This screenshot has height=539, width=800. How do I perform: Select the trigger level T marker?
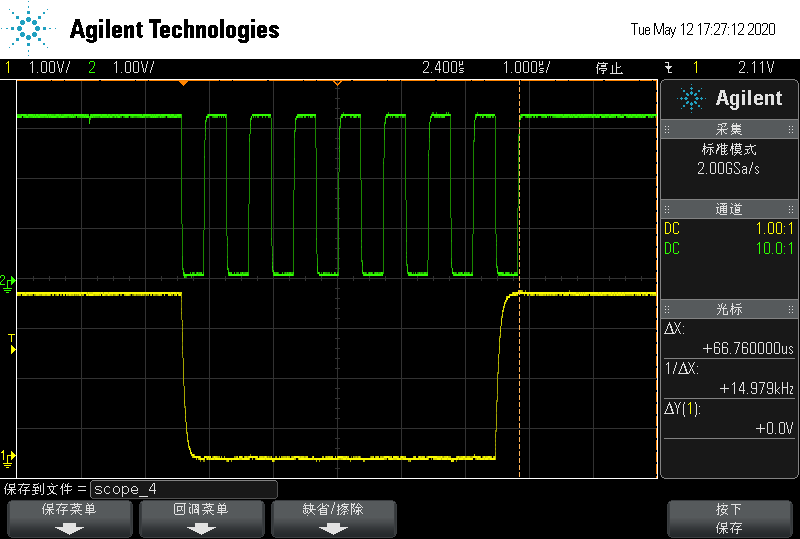12,344
